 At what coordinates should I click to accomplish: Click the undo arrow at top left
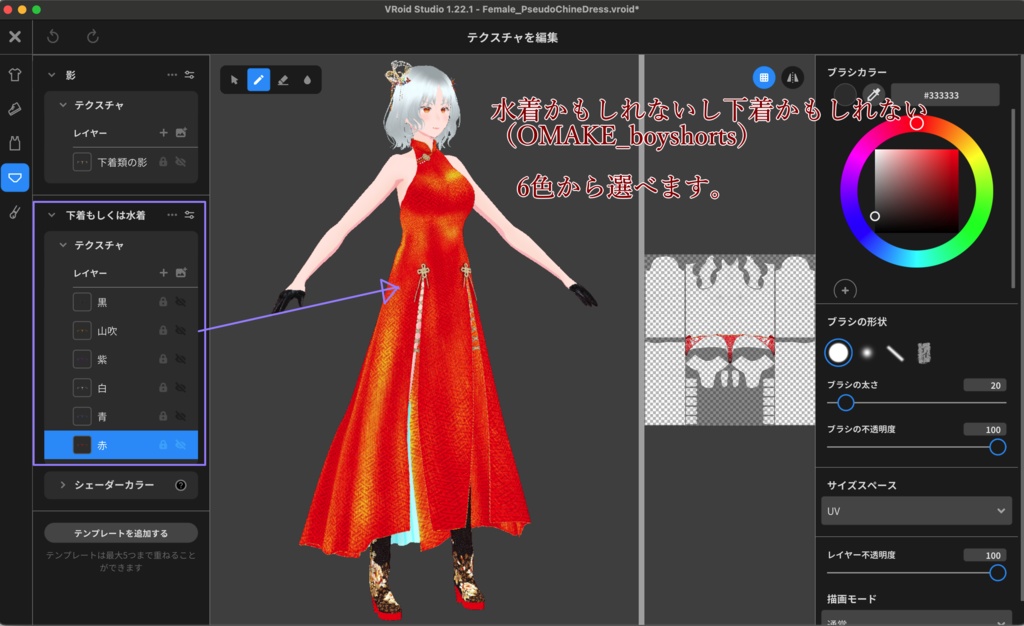click(x=51, y=36)
